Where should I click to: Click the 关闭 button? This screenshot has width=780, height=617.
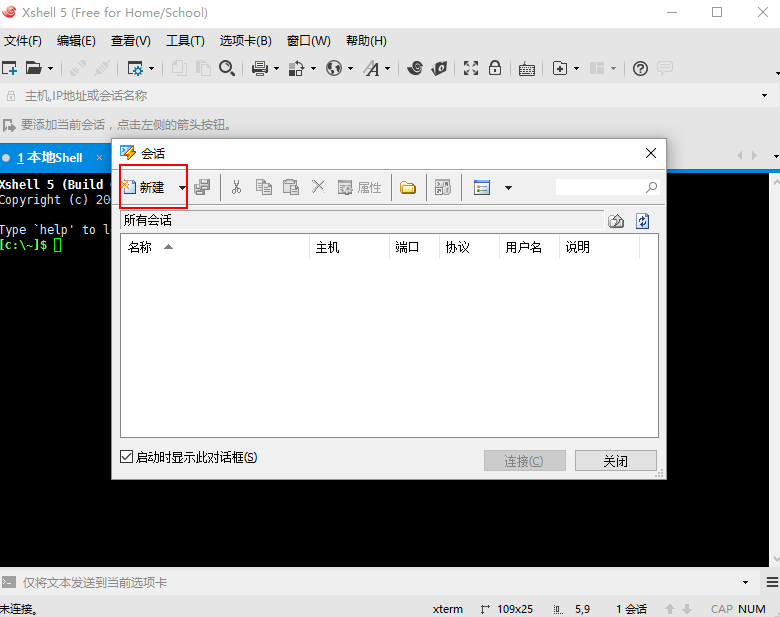point(615,461)
